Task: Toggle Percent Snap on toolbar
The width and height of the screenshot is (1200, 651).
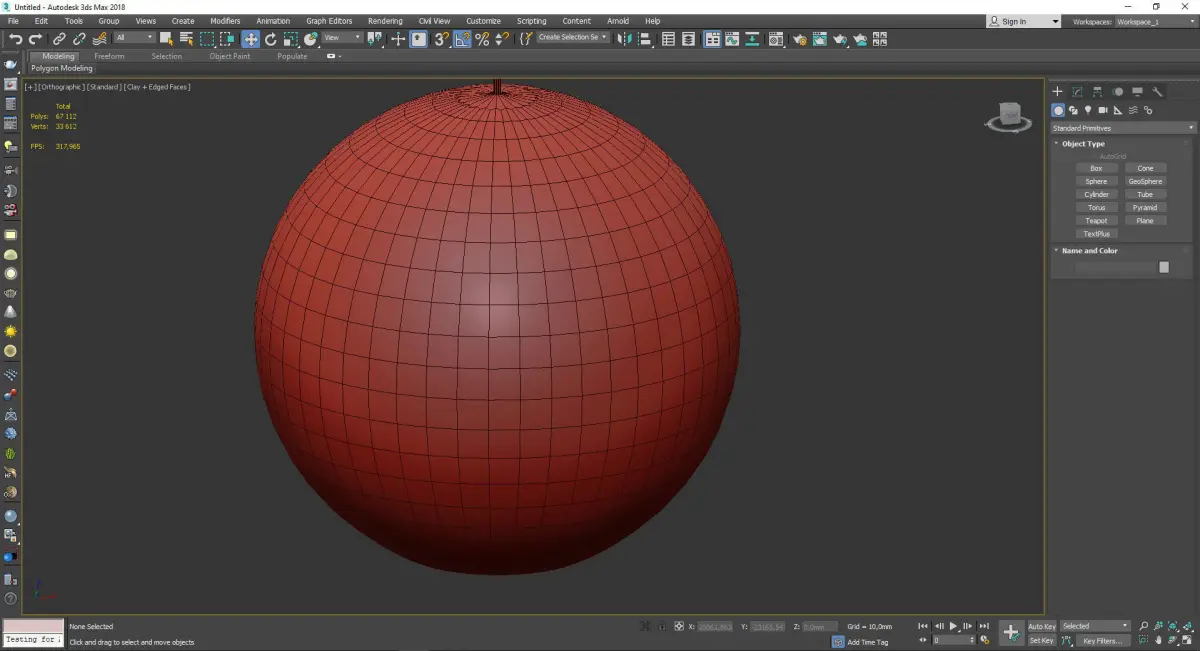Action: [x=482, y=39]
